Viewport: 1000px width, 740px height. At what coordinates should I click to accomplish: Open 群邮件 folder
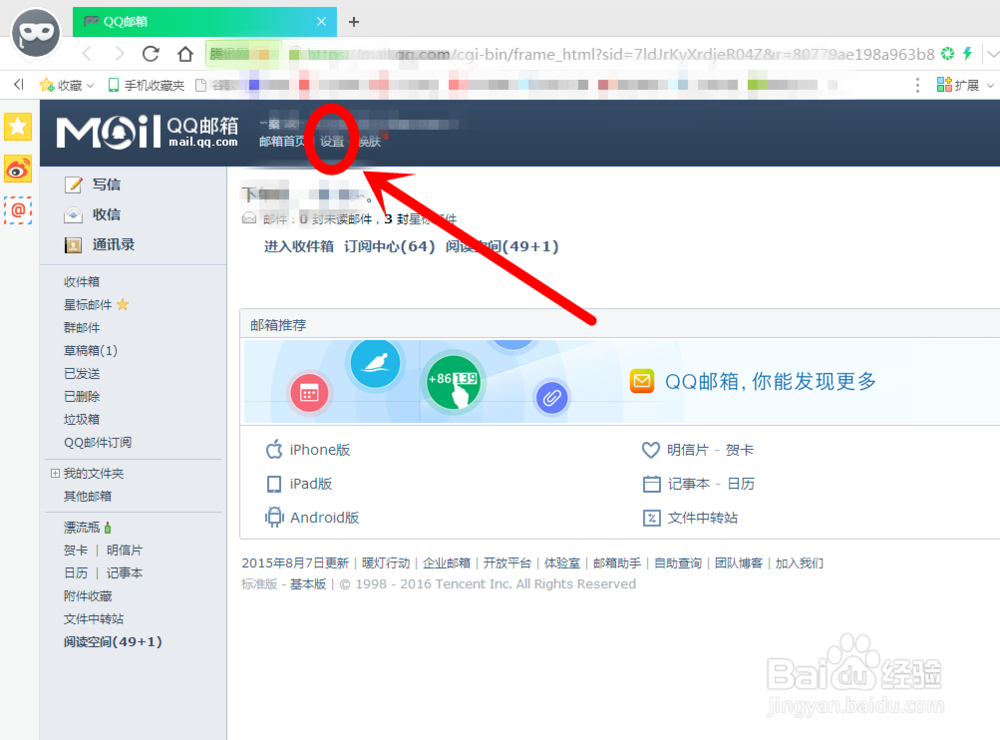[82, 327]
